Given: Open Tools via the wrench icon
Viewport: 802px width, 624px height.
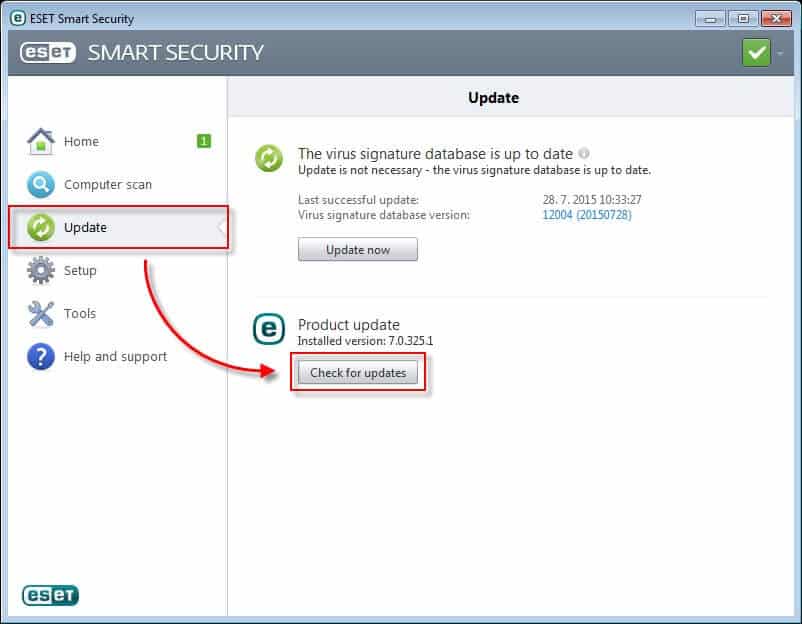Looking at the screenshot, I should coord(40,313).
